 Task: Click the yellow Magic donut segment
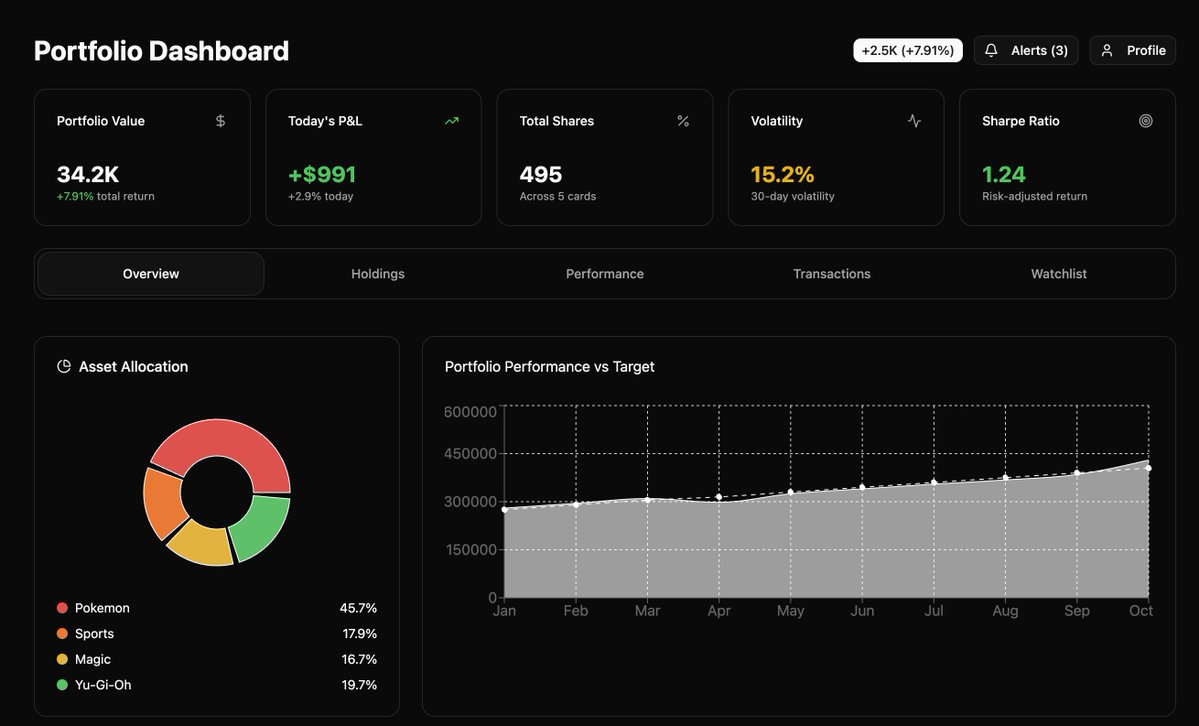pos(203,544)
